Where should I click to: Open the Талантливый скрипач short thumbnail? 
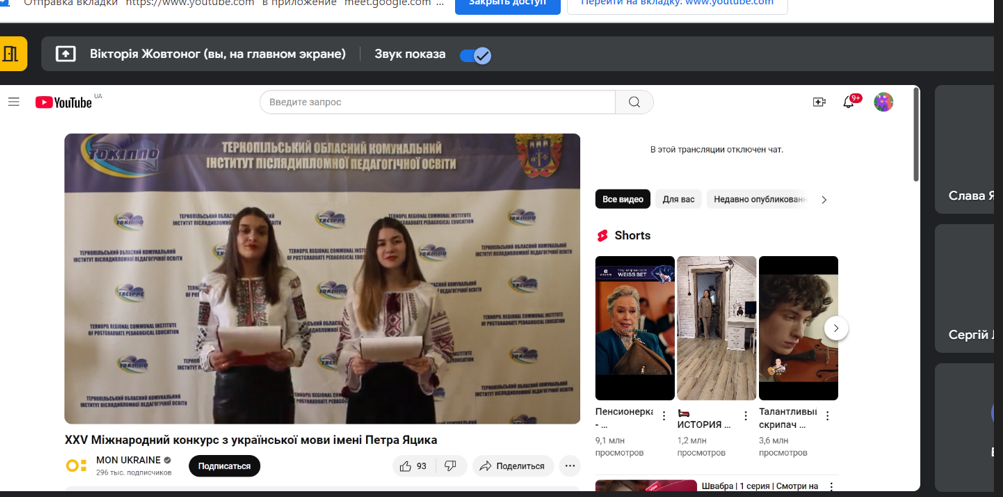798,328
